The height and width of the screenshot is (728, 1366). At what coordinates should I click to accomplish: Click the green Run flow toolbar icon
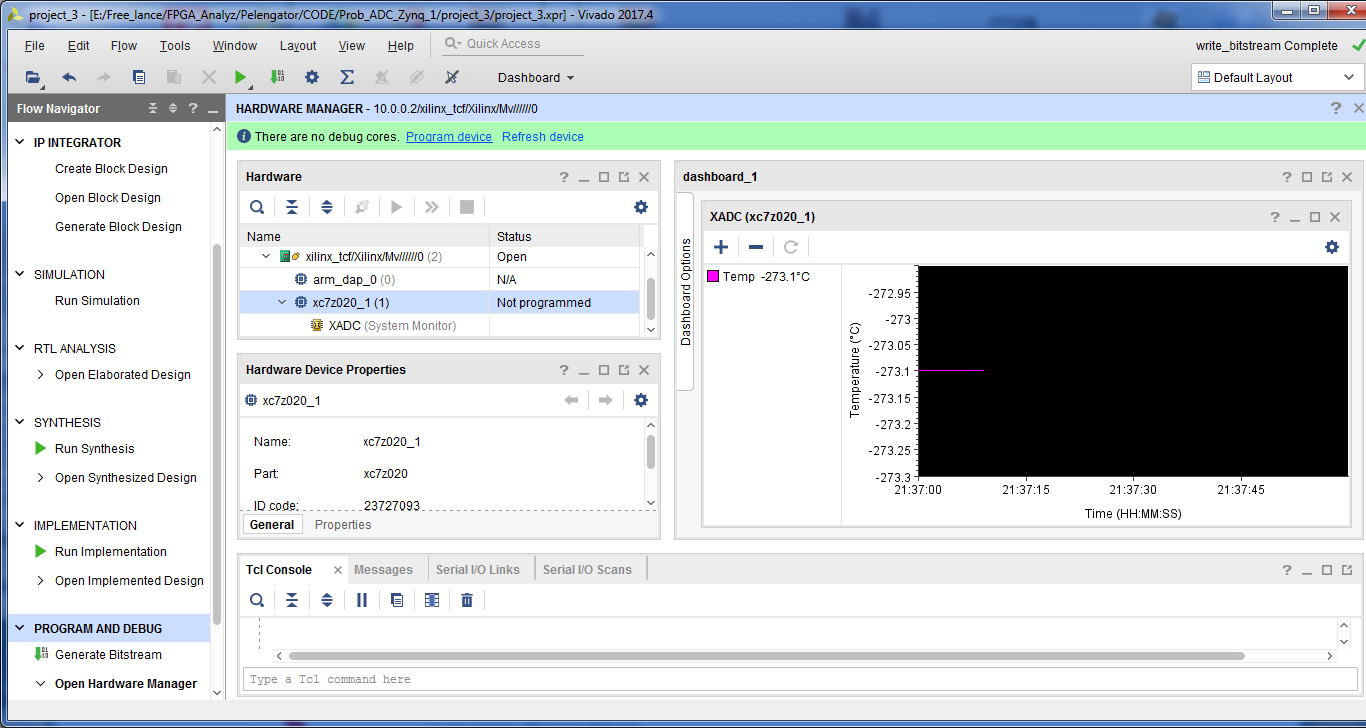[x=240, y=77]
